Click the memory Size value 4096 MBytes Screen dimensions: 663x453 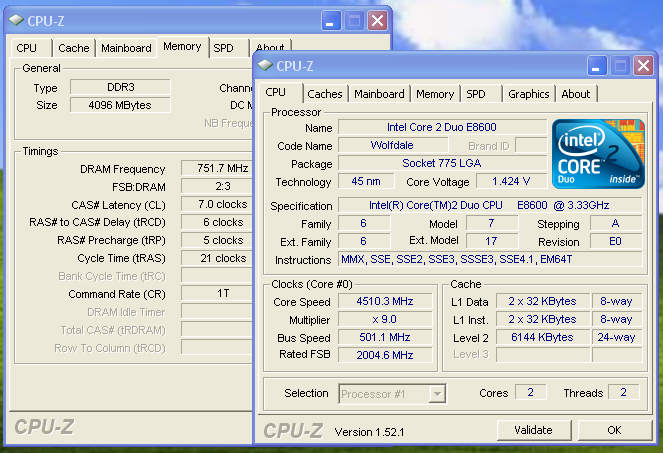[x=121, y=105]
